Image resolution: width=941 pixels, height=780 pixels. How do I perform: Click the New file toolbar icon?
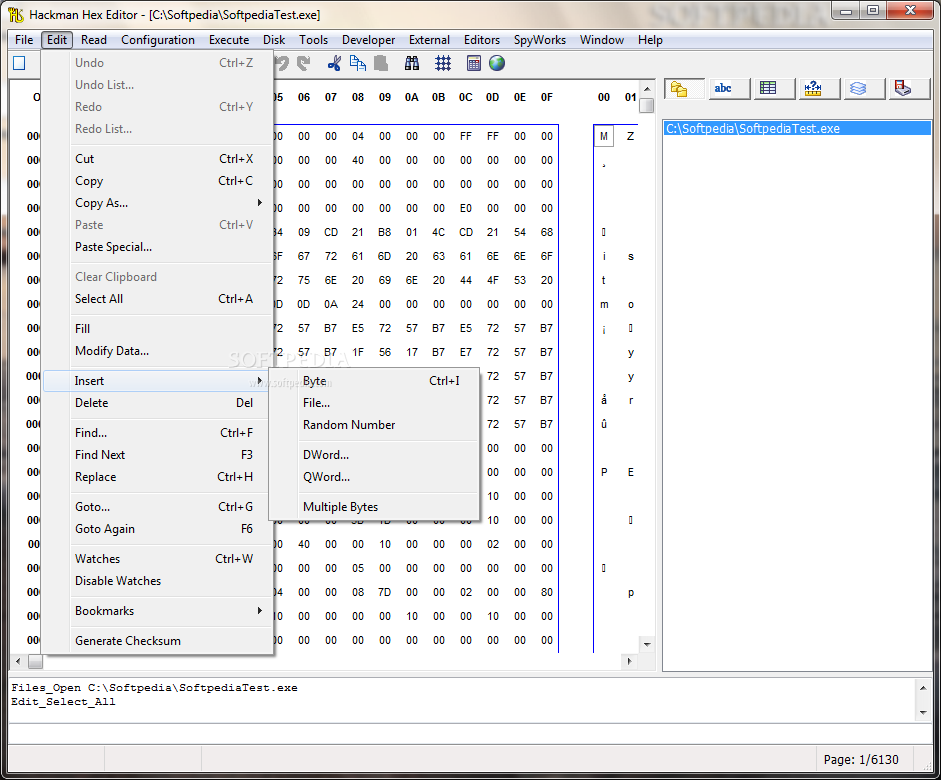pyautogui.click(x=19, y=63)
